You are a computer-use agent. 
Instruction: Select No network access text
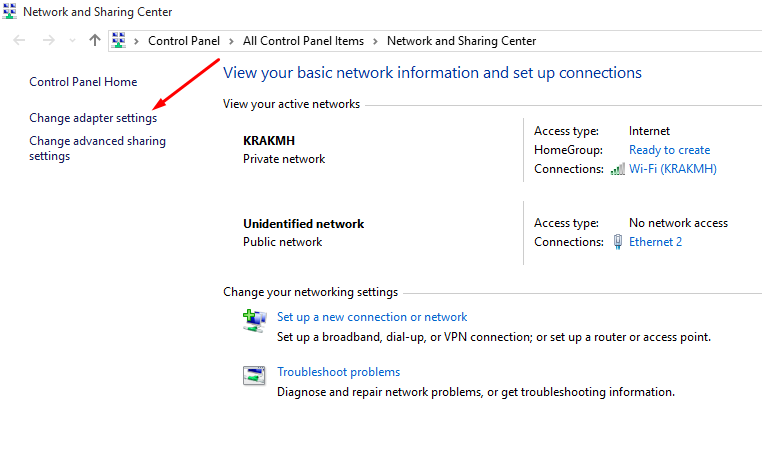(678, 223)
